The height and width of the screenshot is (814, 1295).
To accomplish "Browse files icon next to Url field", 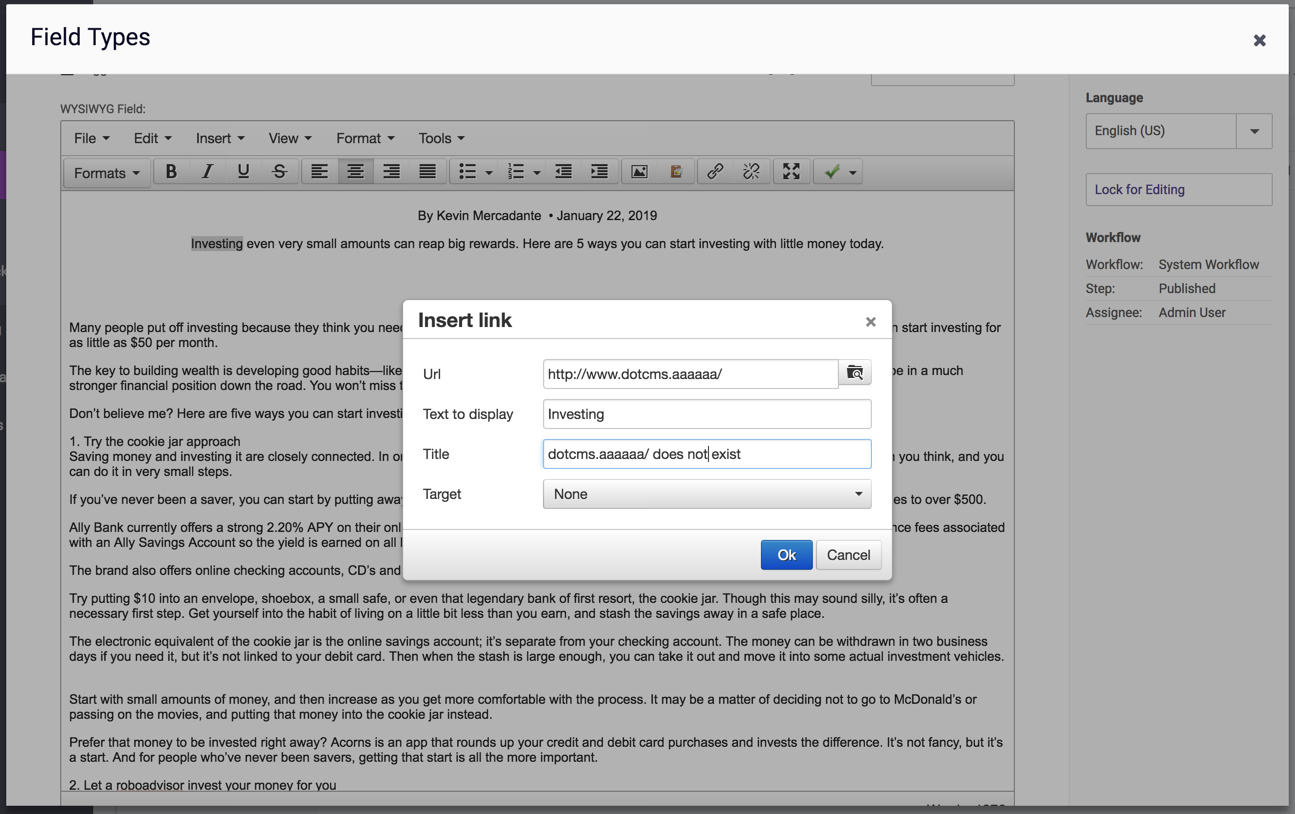I will (x=855, y=373).
